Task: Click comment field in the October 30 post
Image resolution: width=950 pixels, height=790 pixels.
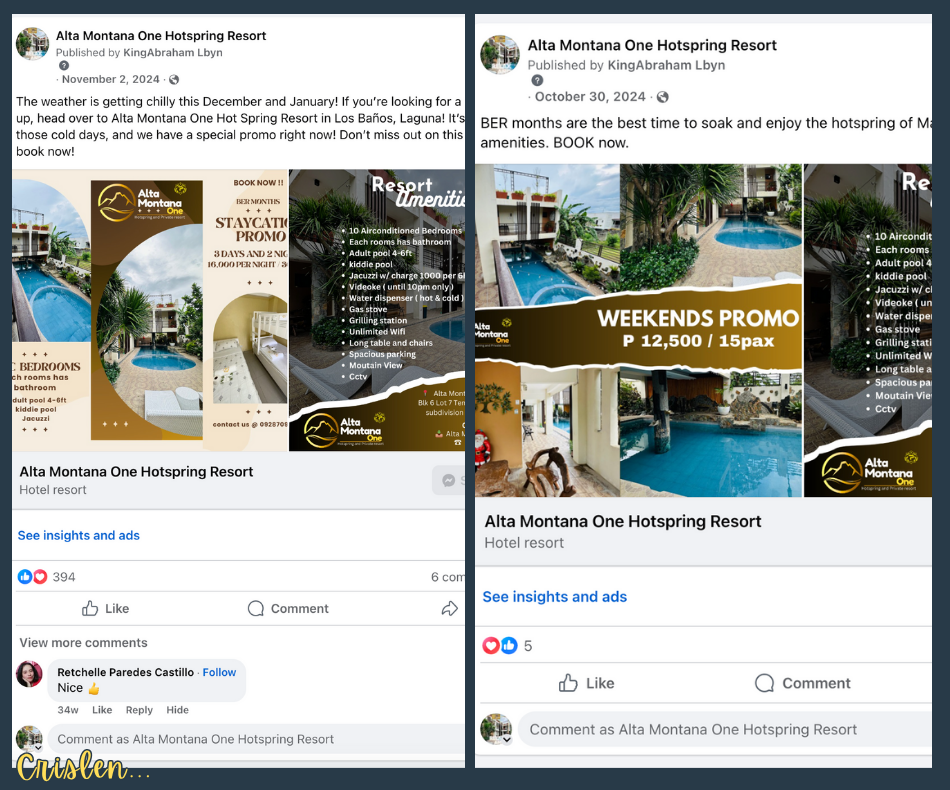Action: pos(725,729)
